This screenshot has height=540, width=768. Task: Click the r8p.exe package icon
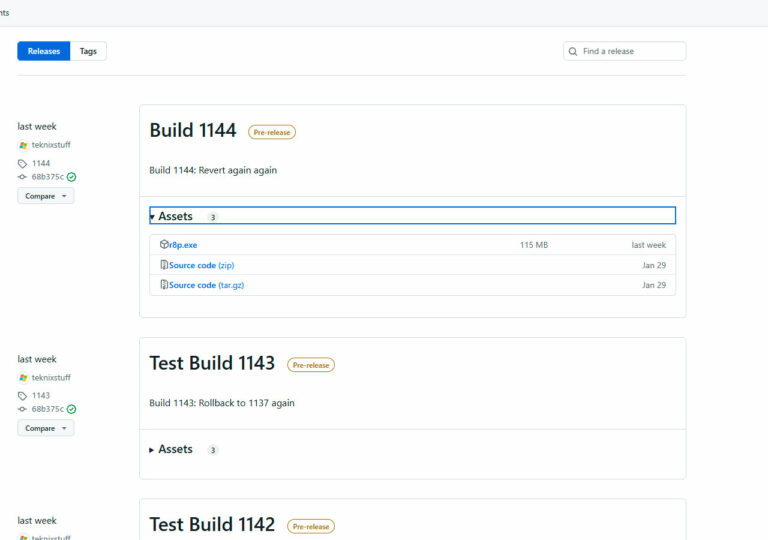pyautogui.click(x=164, y=245)
